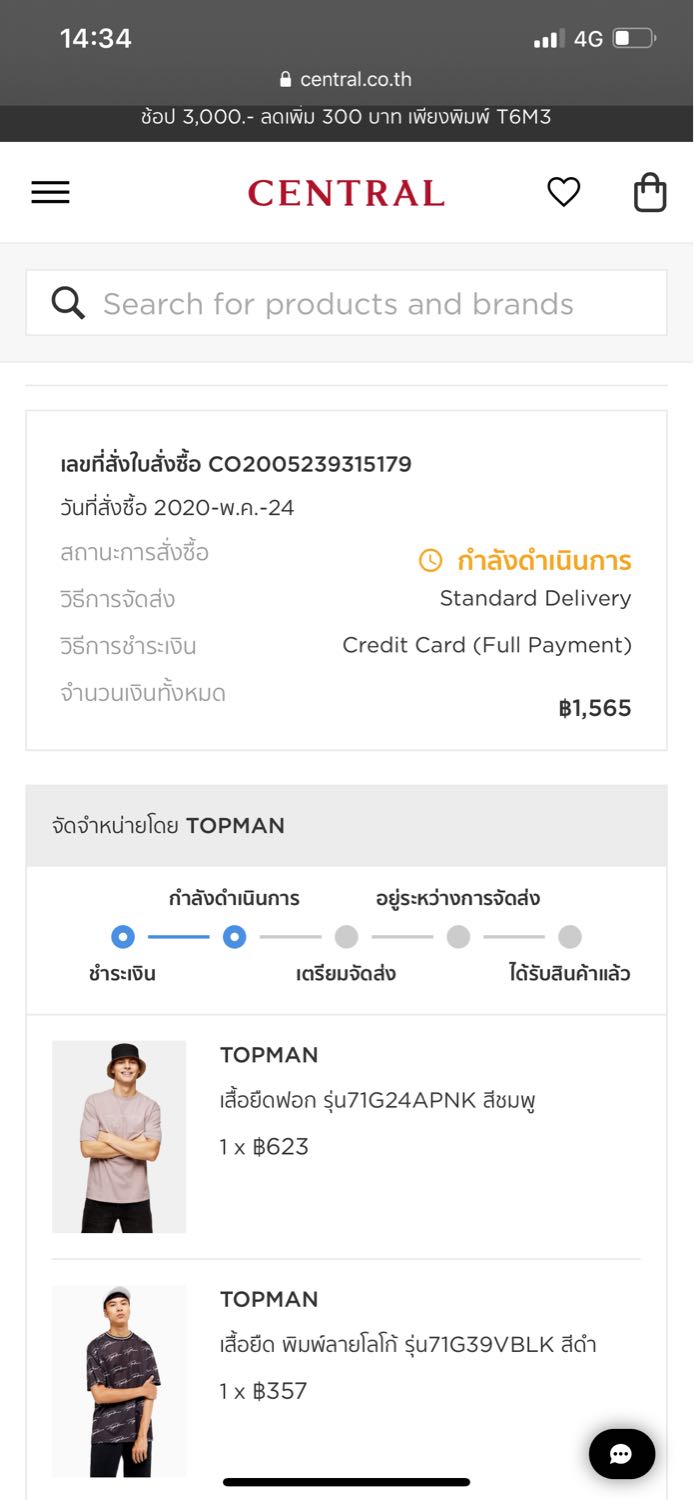Image resolution: width=694 pixels, height=1500 pixels.
Task: Open the black logo print t-shirt thumbnail
Action: pos(119,1381)
